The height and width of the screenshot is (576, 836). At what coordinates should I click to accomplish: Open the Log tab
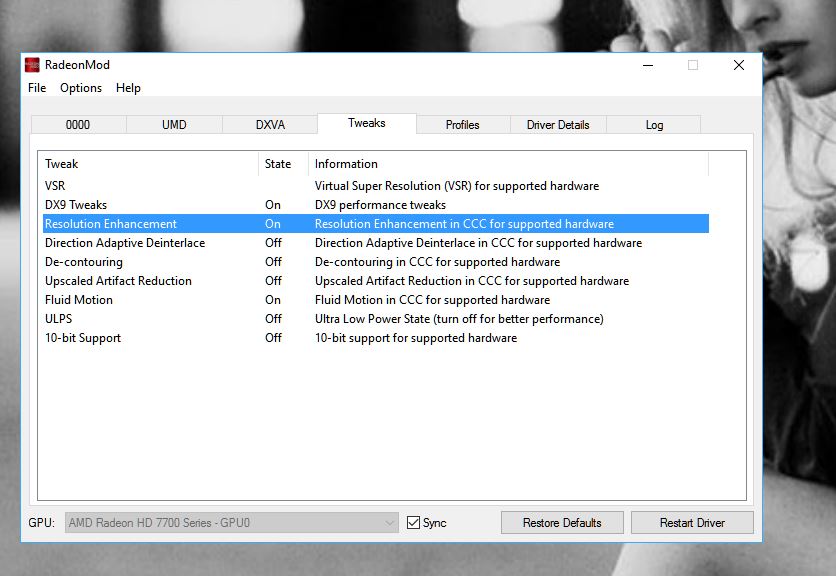point(654,125)
